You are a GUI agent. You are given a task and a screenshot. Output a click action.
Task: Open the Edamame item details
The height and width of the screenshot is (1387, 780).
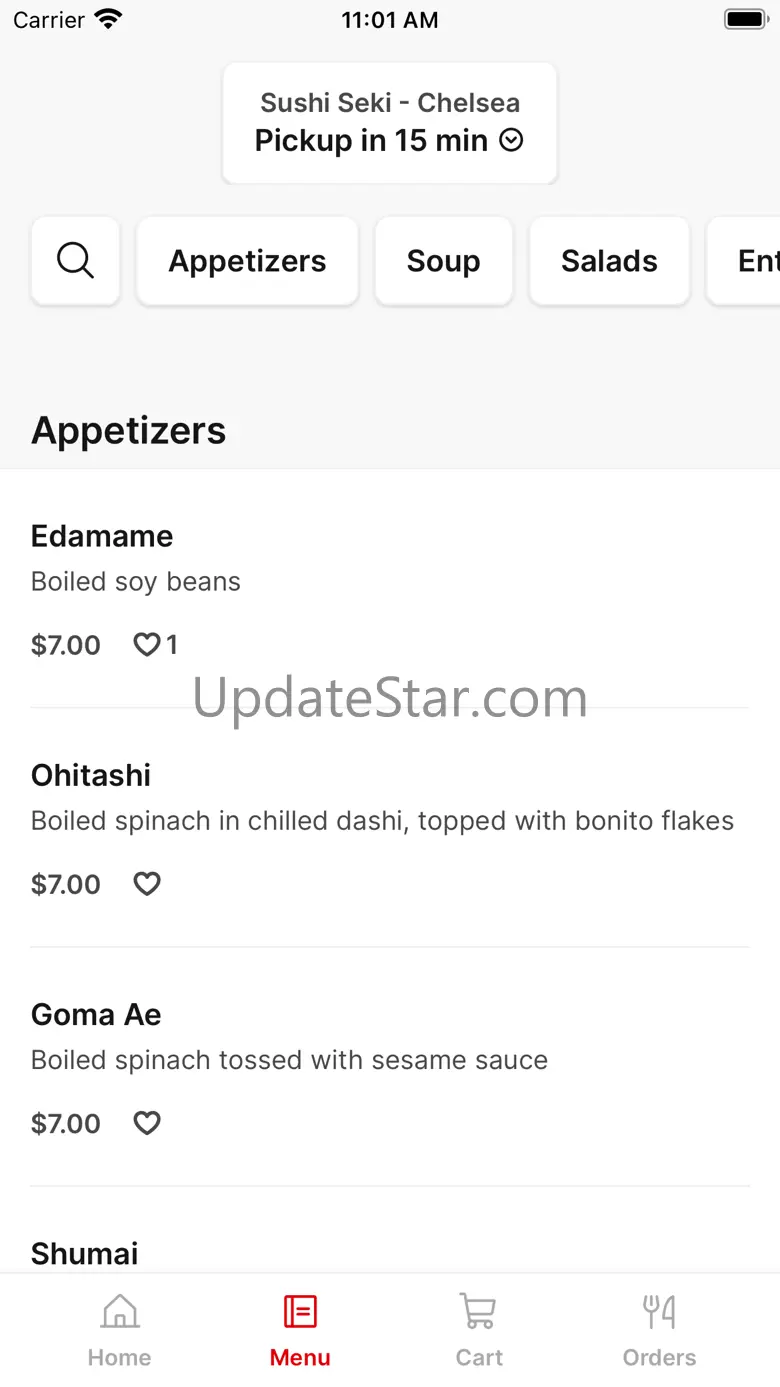390,589
